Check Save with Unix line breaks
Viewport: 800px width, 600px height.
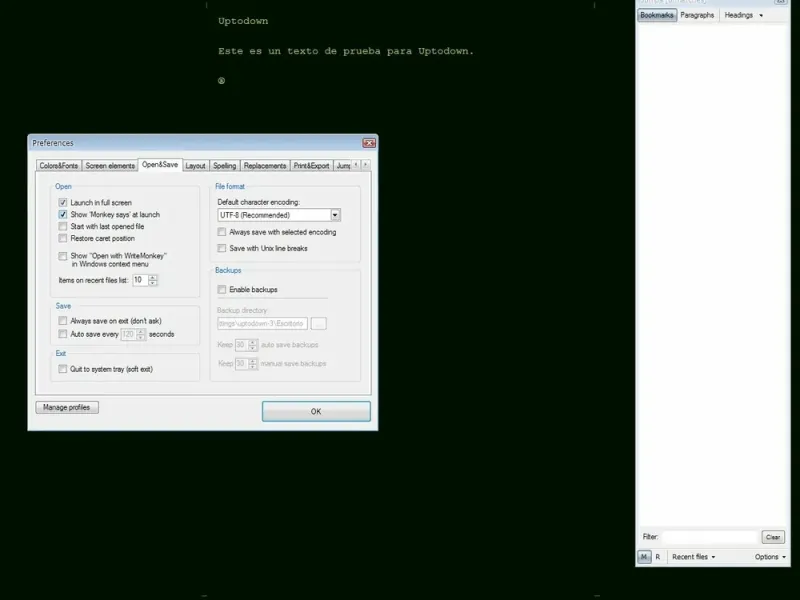click(222, 248)
